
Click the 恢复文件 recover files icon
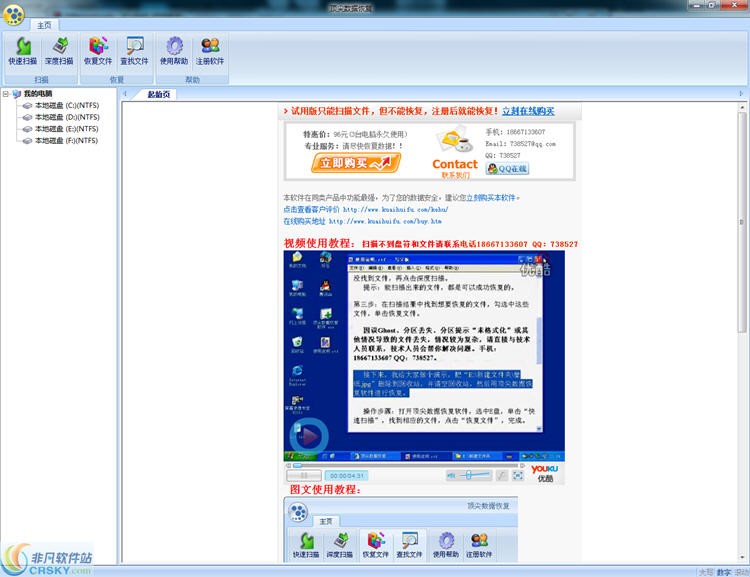(98, 52)
